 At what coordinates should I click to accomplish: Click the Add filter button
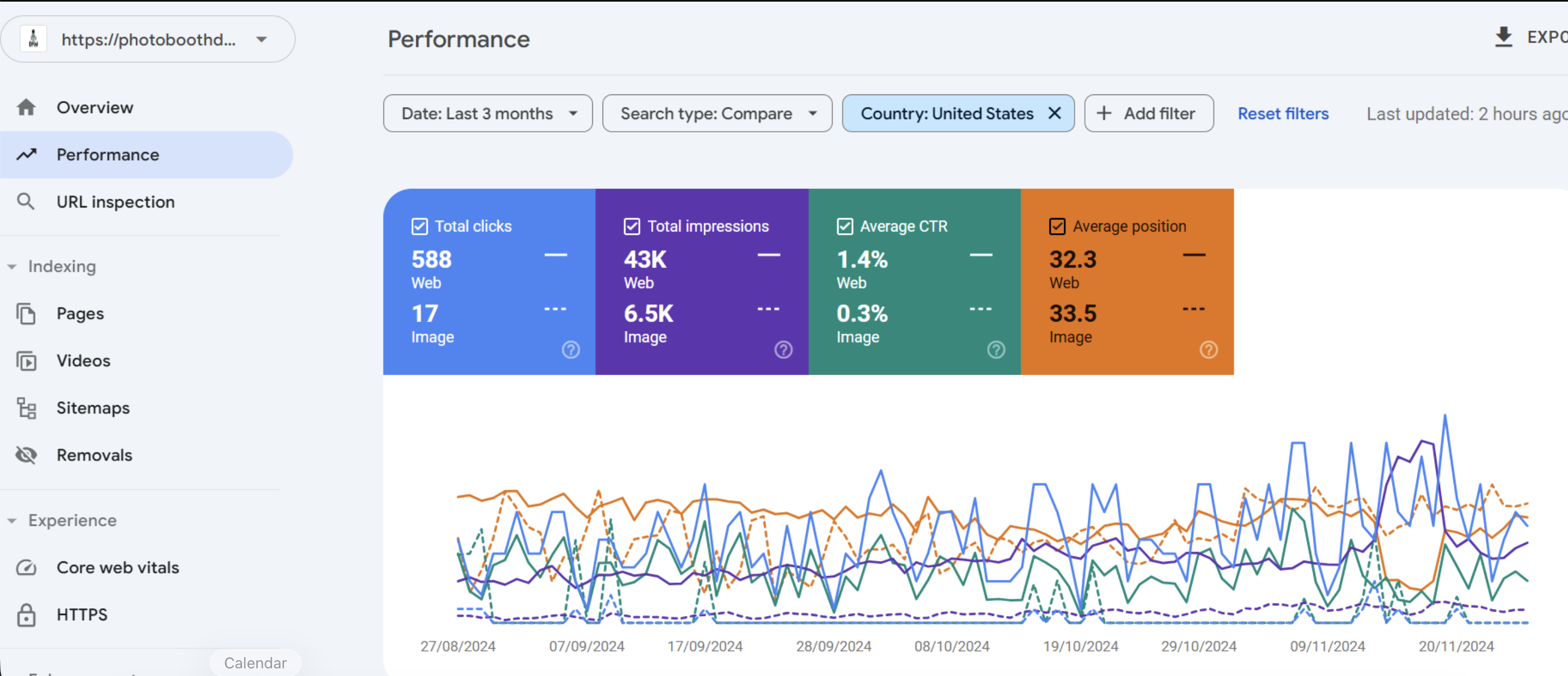(1148, 113)
